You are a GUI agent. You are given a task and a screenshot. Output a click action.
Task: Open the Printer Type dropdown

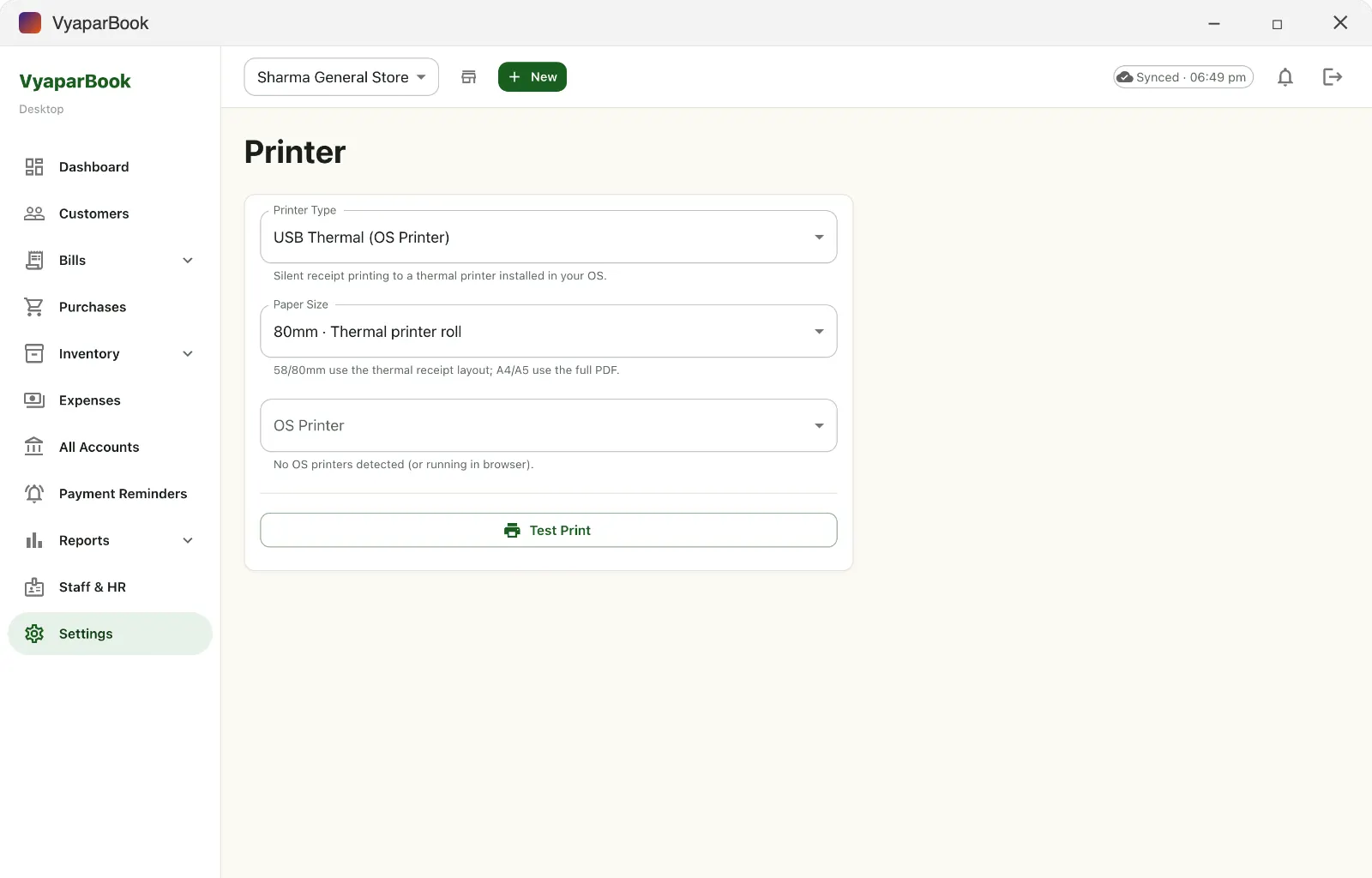549,238
